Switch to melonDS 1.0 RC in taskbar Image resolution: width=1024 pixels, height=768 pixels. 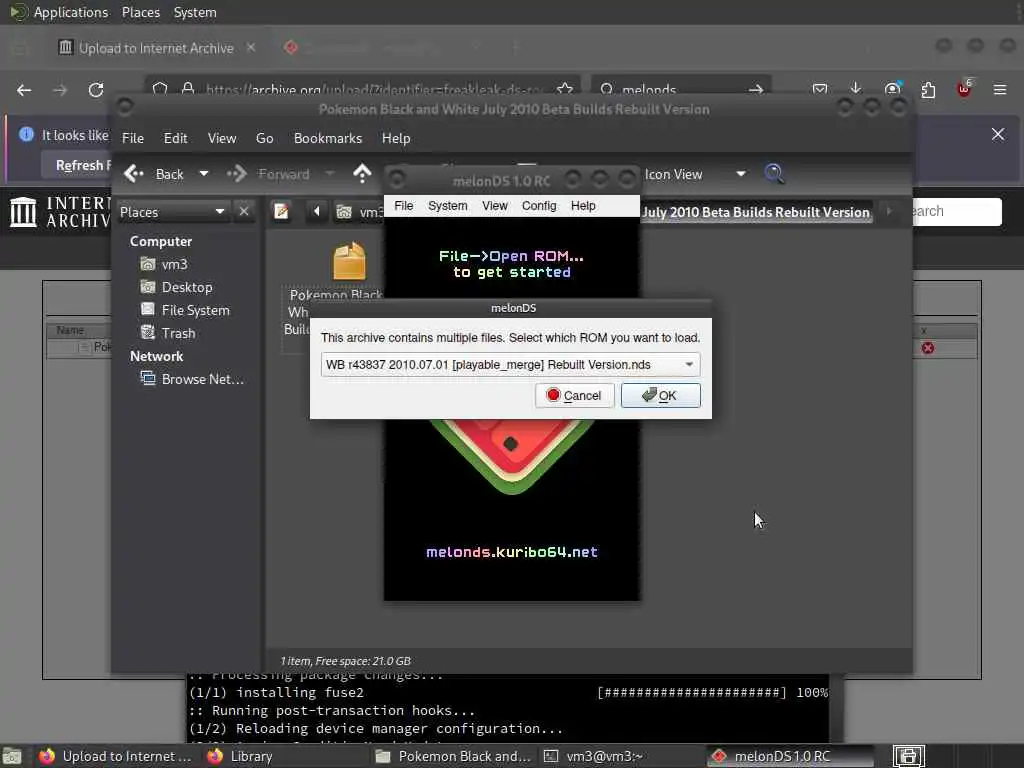(790, 756)
